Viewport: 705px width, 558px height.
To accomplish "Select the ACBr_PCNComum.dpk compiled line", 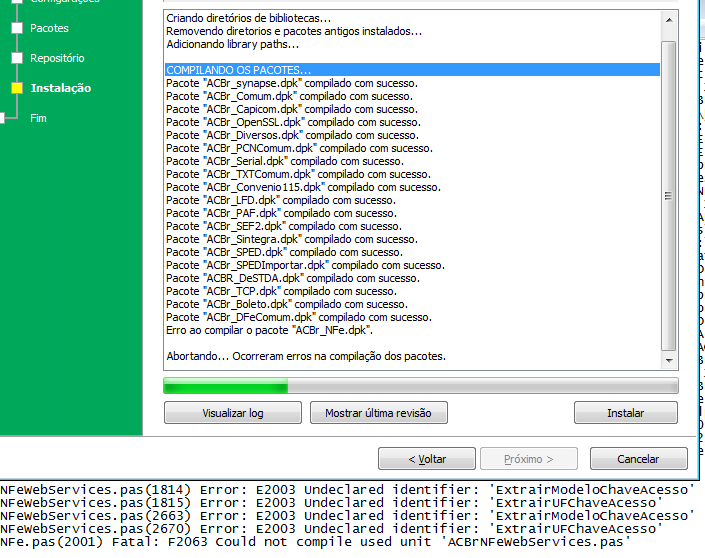I will point(299,148).
